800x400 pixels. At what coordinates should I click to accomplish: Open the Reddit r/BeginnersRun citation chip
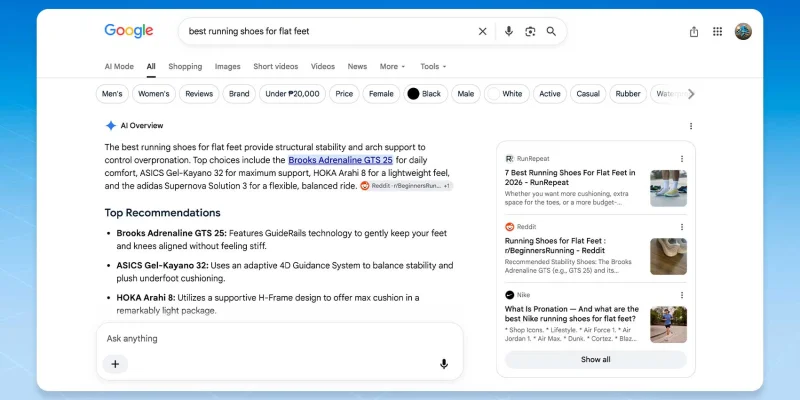[x=406, y=186]
